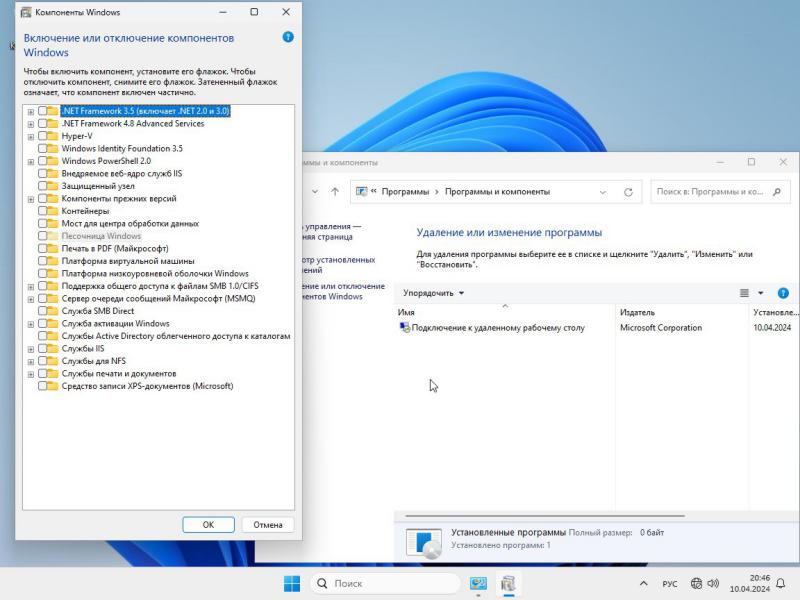Open Windows features on/off sidebar link
Screen dimensions: 800x600
coord(343,291)
